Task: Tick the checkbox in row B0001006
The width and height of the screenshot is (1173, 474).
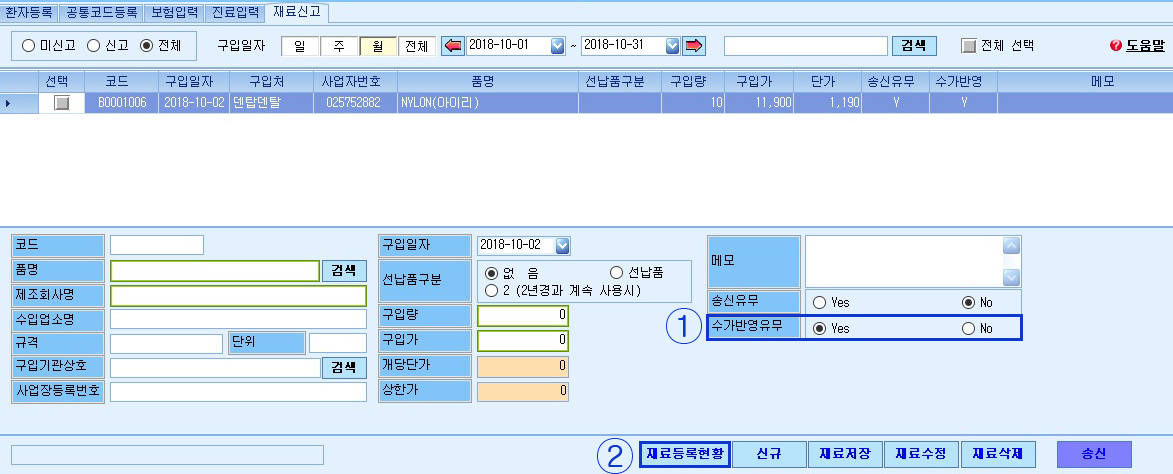Action: coord(61,103)
